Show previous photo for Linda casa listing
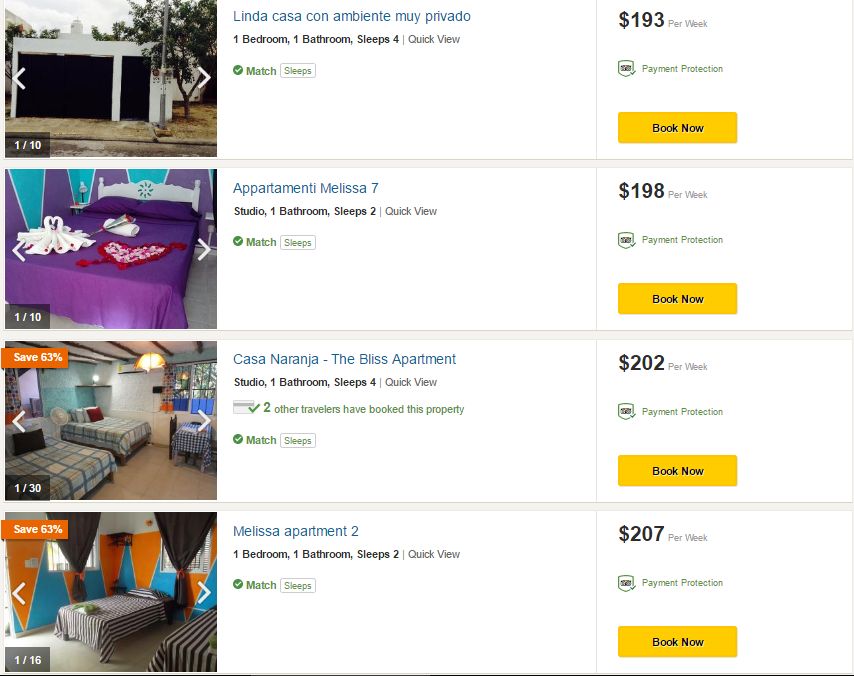 click(x=18, y=78)
